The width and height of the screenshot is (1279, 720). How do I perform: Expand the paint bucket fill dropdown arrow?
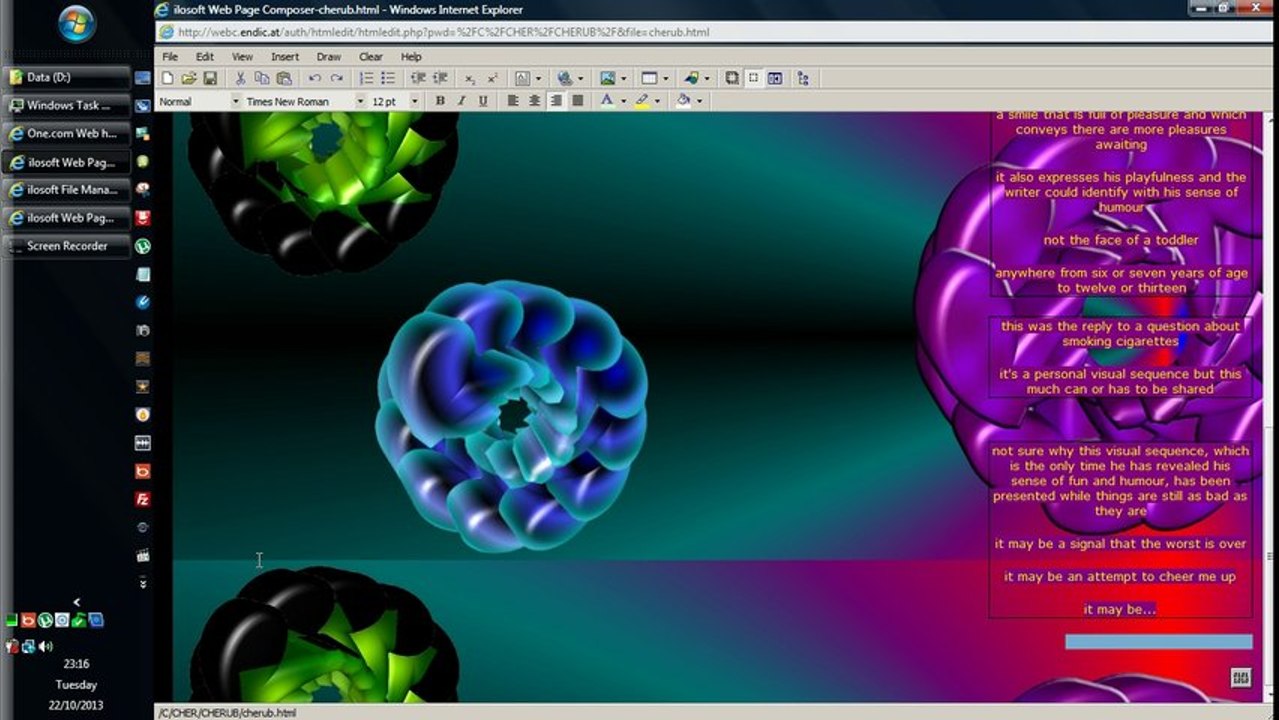[699, 101]
